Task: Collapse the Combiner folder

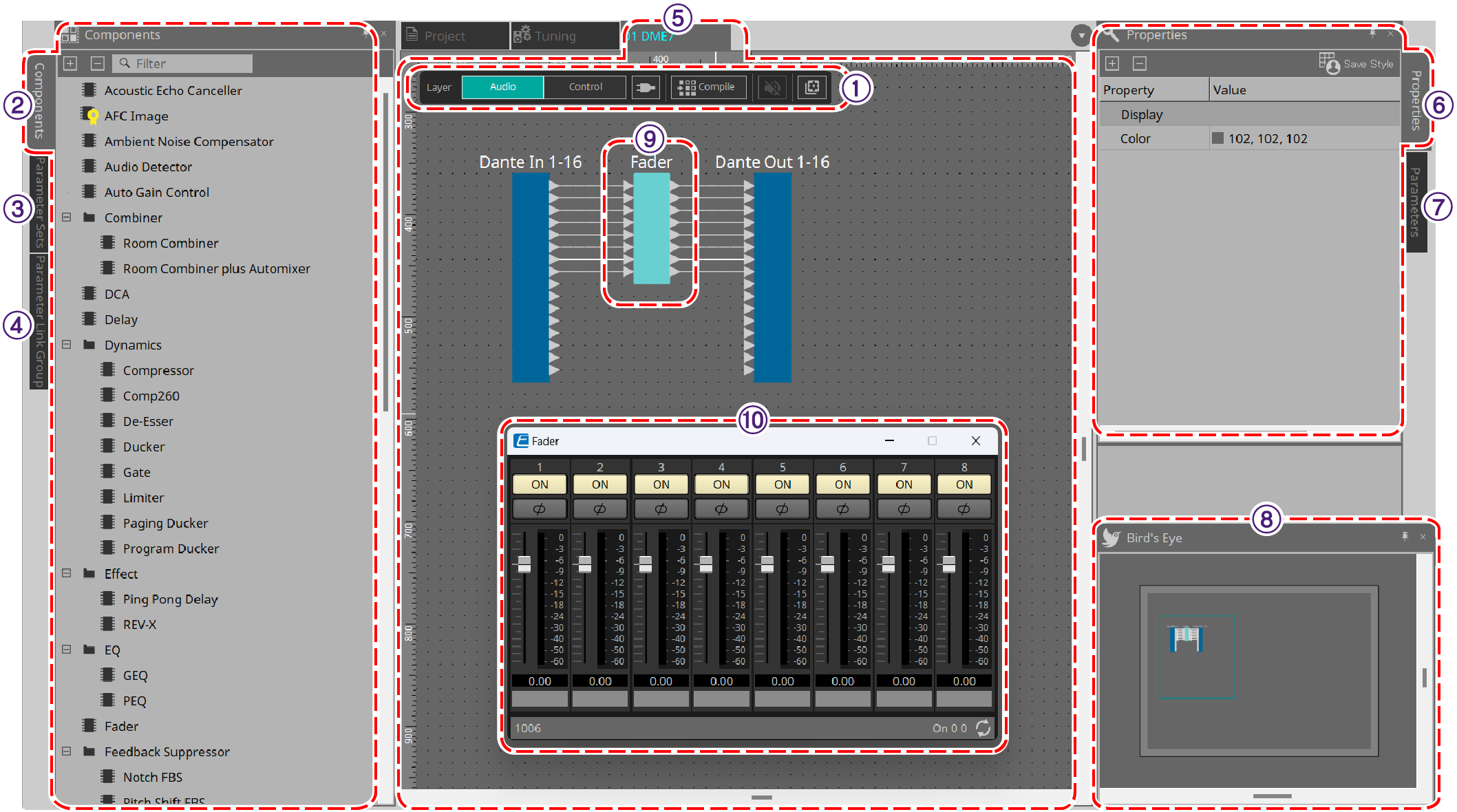Action: pyautogui.click(x=67, y=217)
